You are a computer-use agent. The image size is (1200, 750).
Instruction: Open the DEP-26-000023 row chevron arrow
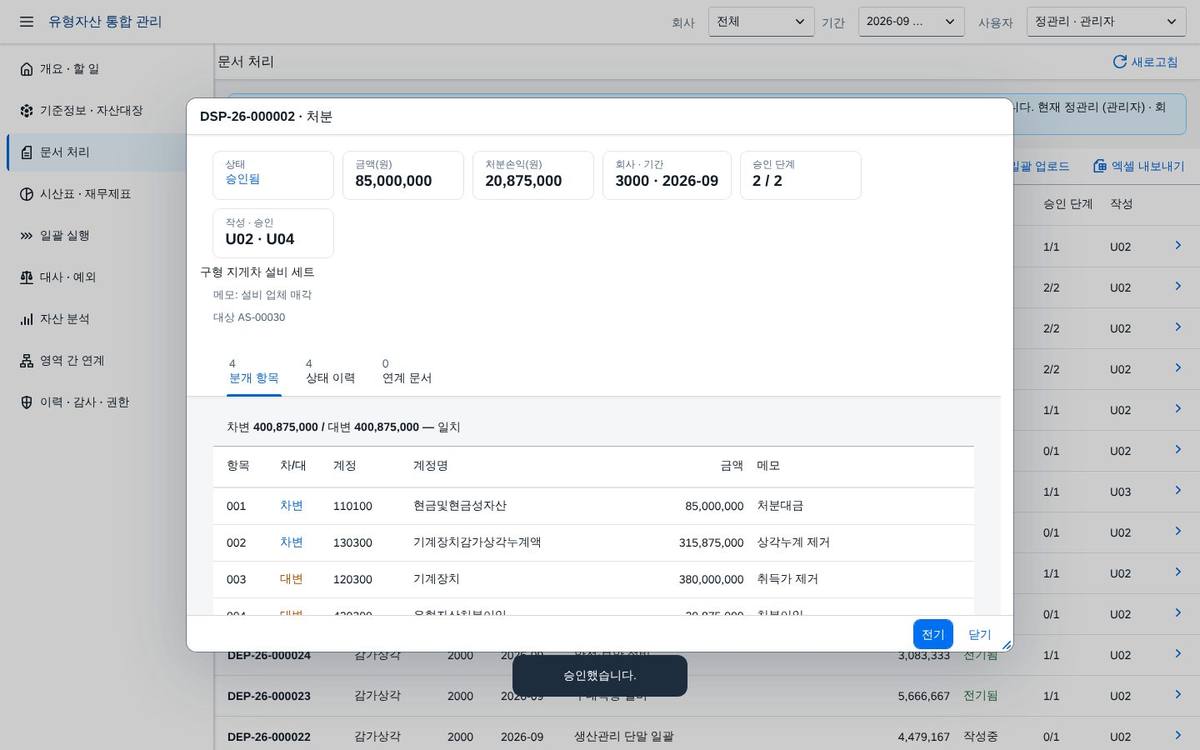1178,696
